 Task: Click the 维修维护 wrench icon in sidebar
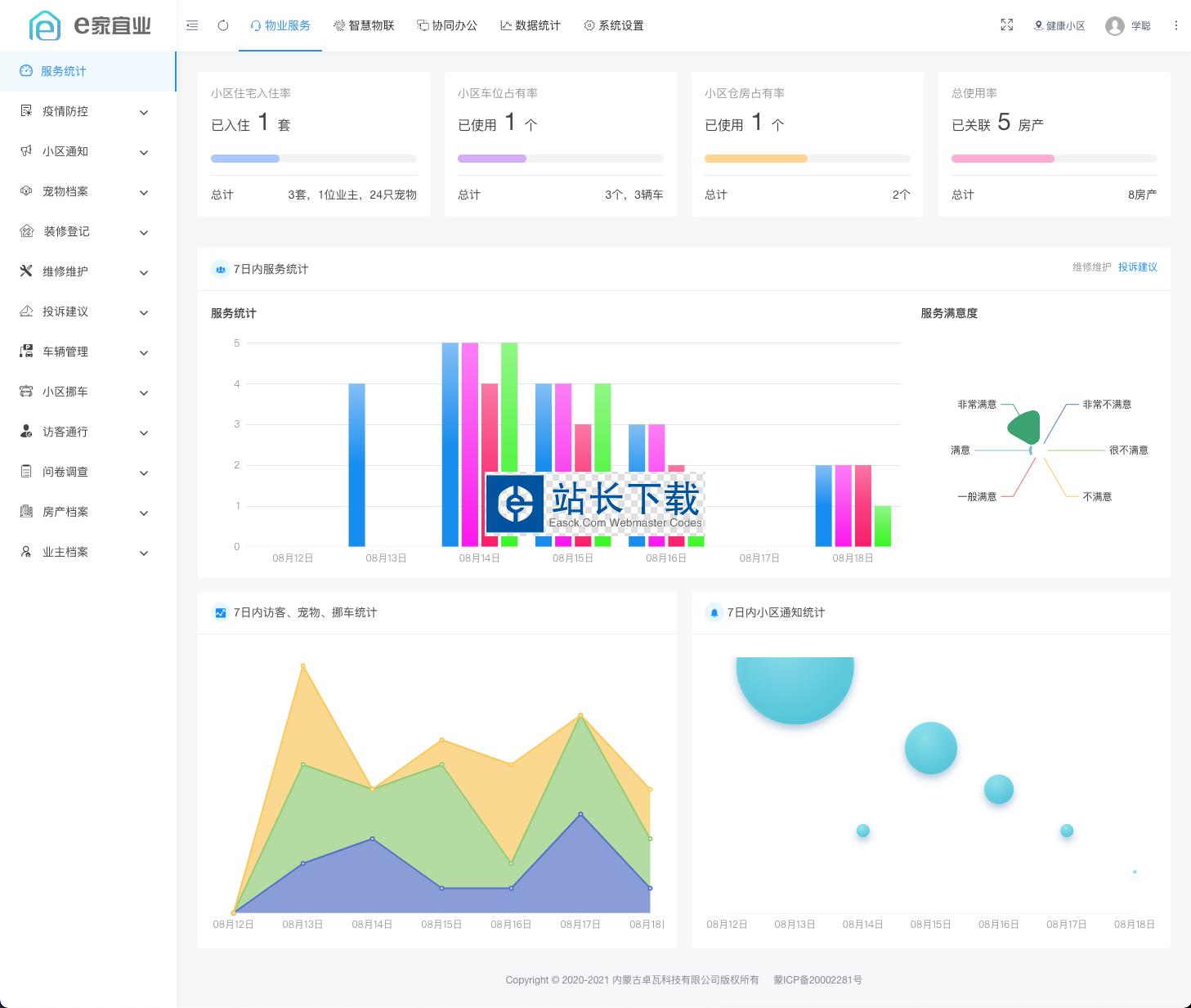click(x=26, y=271)
